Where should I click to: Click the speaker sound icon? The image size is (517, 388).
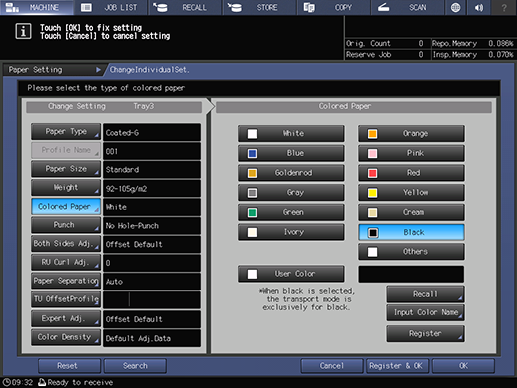coord(479,7)
